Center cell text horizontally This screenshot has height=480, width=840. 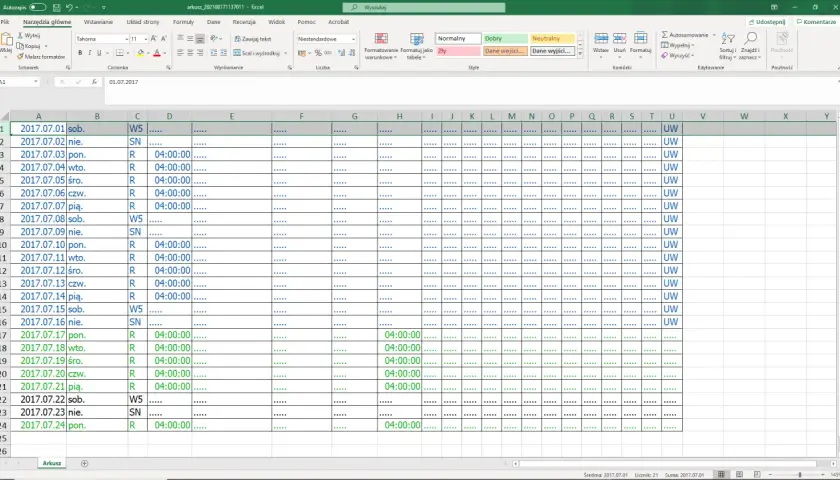pos(190,53)
